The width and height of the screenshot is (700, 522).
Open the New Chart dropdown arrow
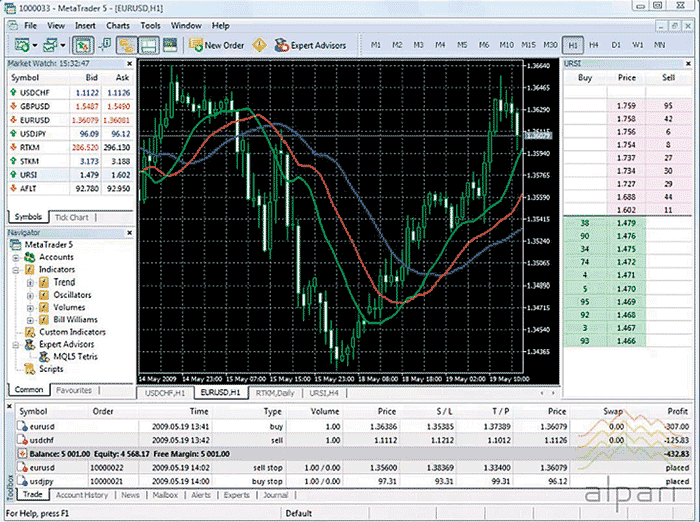(35, 46)
